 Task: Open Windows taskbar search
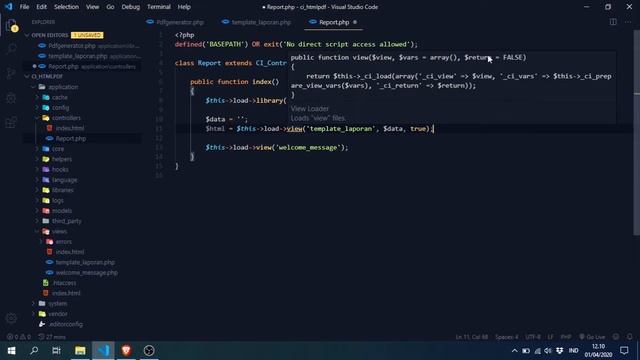tap(34, 351)
